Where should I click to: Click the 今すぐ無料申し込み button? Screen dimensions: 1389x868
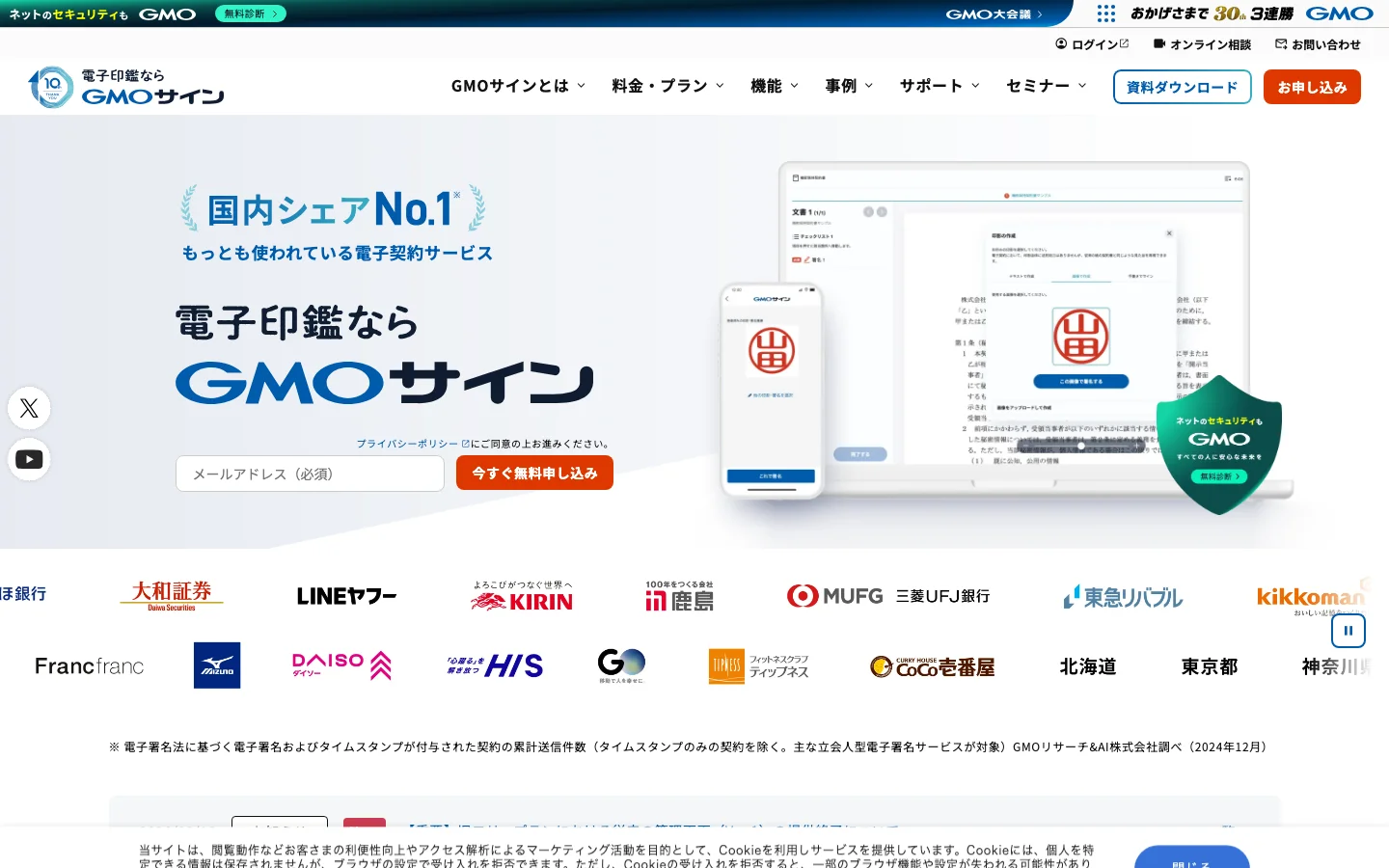534,473
